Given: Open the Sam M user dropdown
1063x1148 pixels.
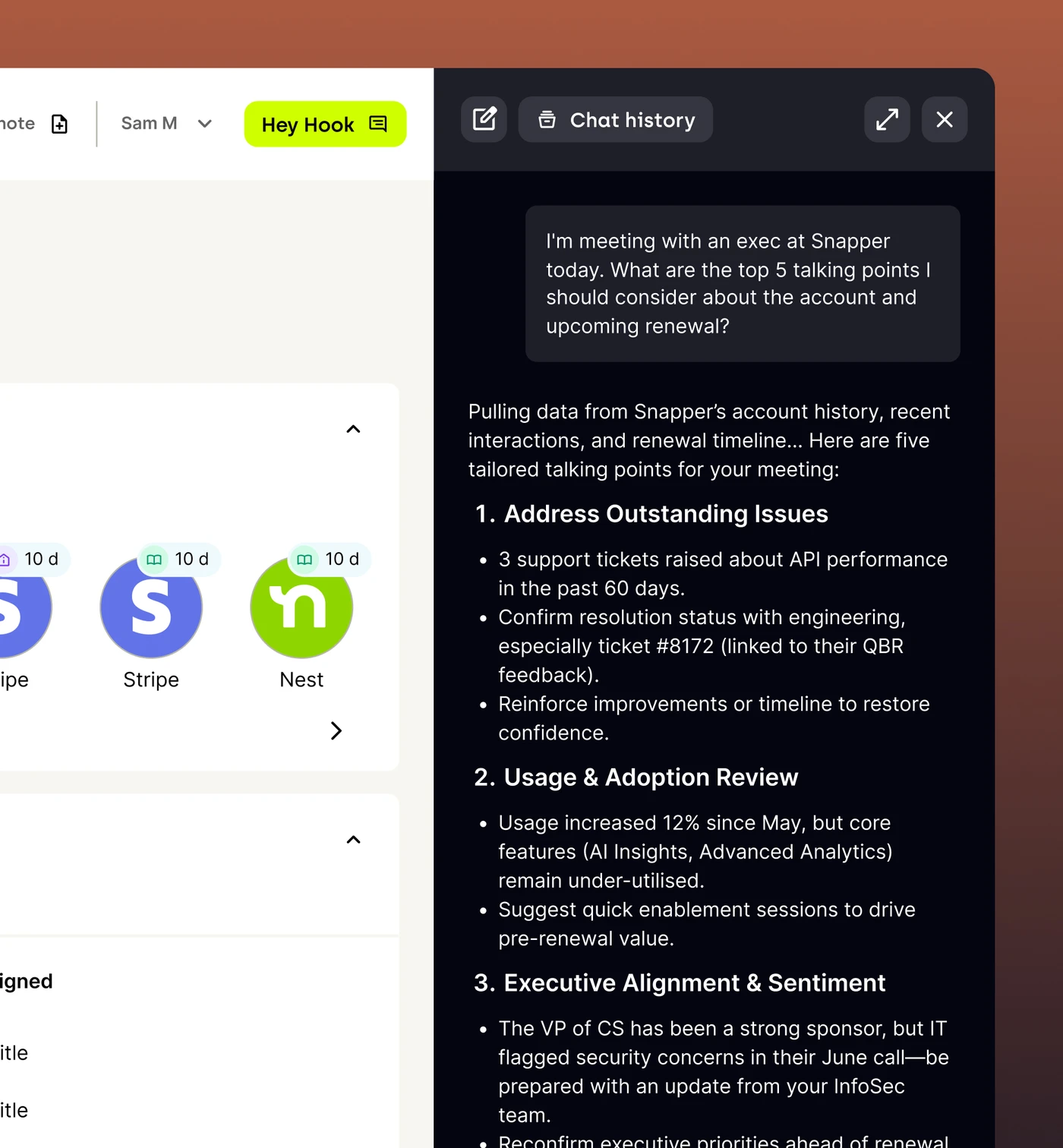Looking at the screenshot, I should [x=167, y=123].
